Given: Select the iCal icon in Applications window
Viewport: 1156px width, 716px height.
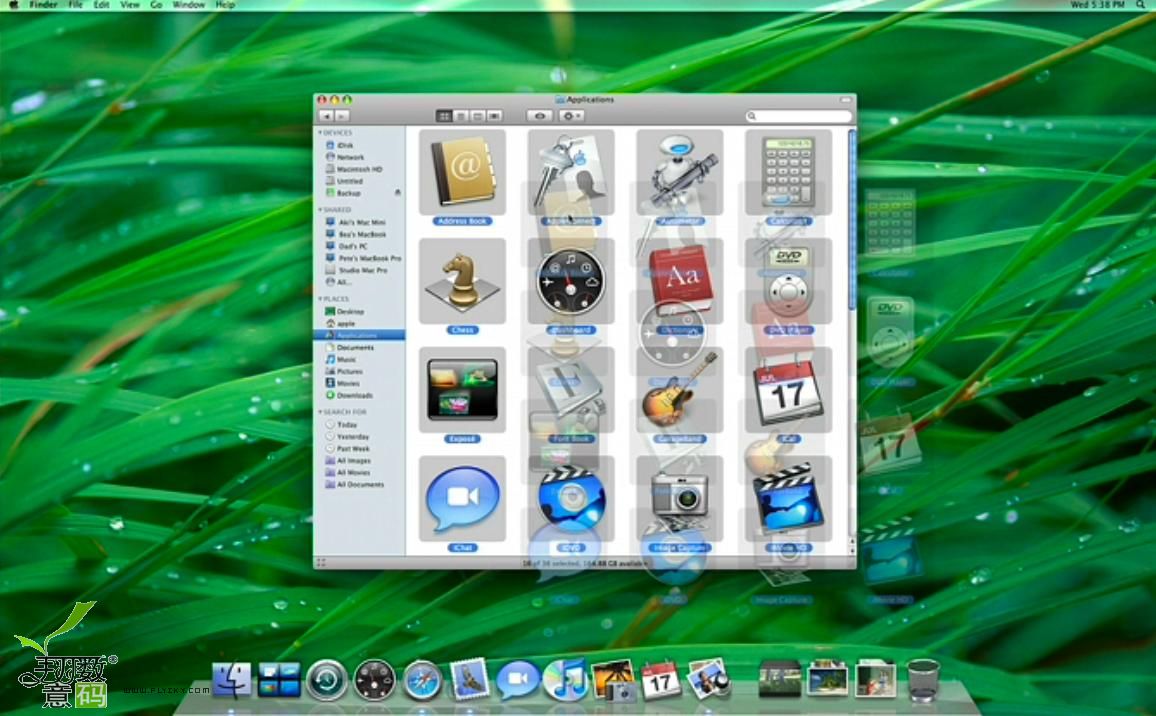Looking at the screenshot, I should pyautogui.click(x=788, y=389).
